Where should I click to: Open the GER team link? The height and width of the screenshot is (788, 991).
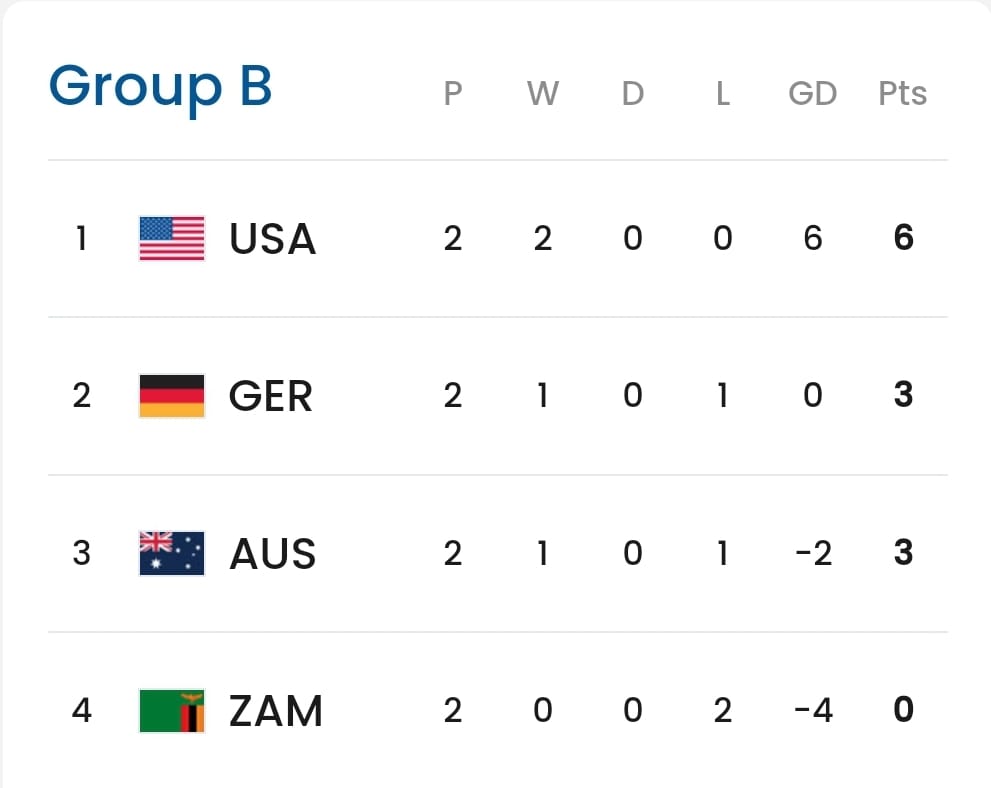click(x=270, y=396)
